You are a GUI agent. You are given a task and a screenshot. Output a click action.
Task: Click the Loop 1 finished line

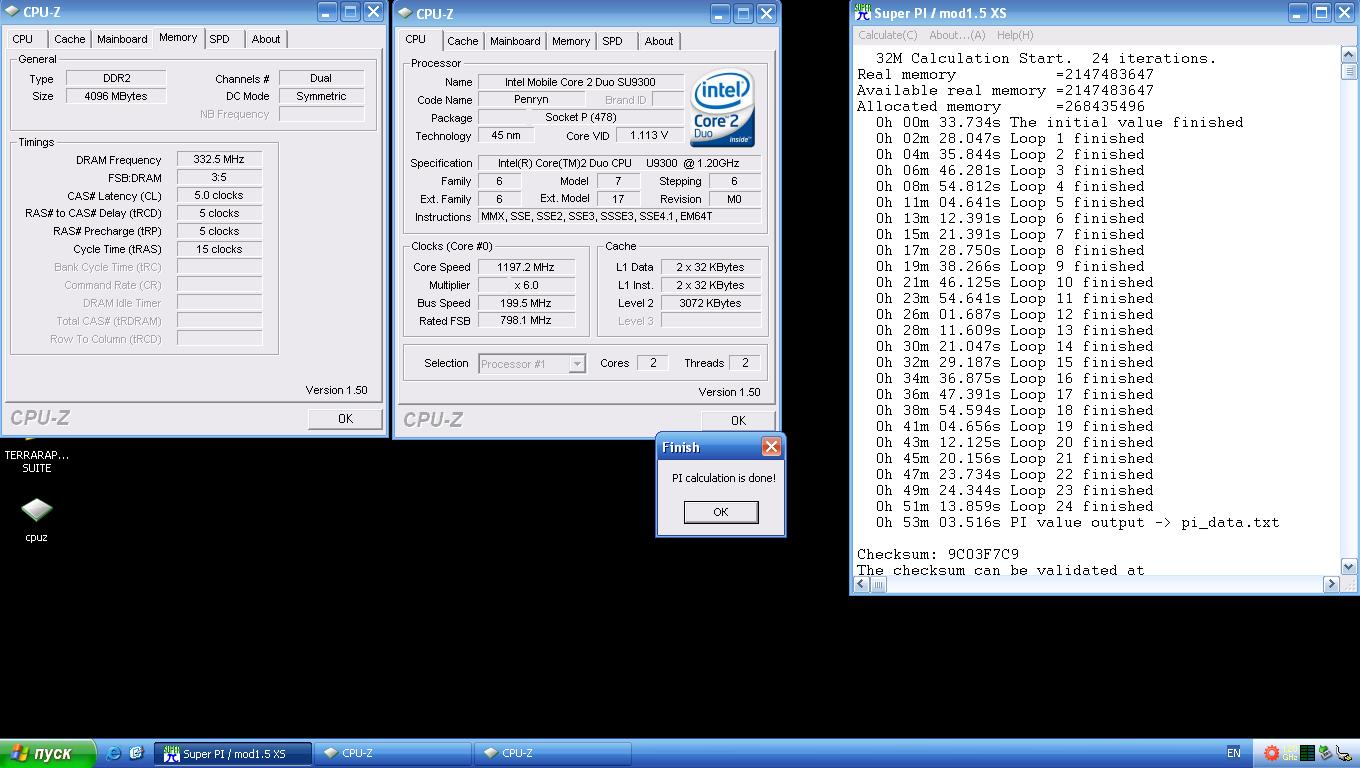[x=1010, y=138]
